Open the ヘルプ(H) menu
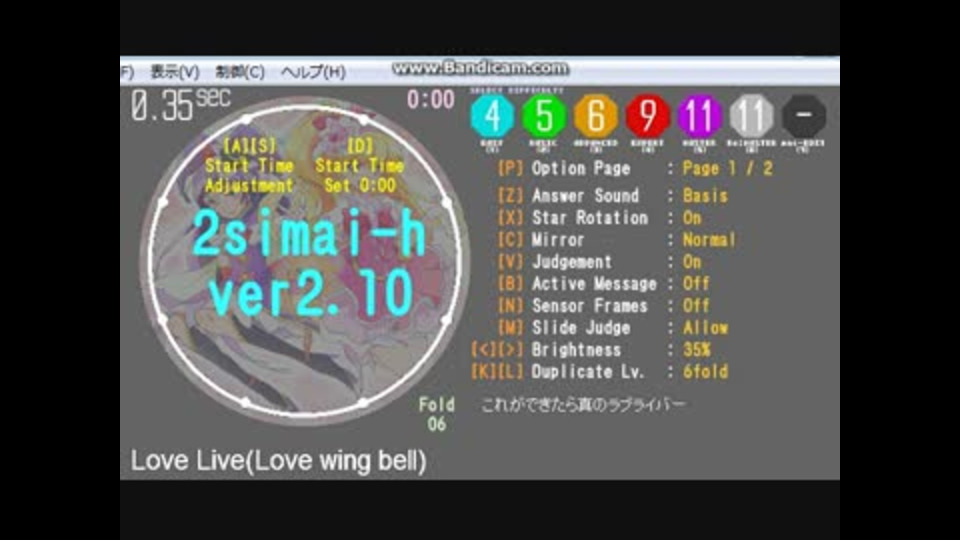960x540 pixels. point(313,72)
